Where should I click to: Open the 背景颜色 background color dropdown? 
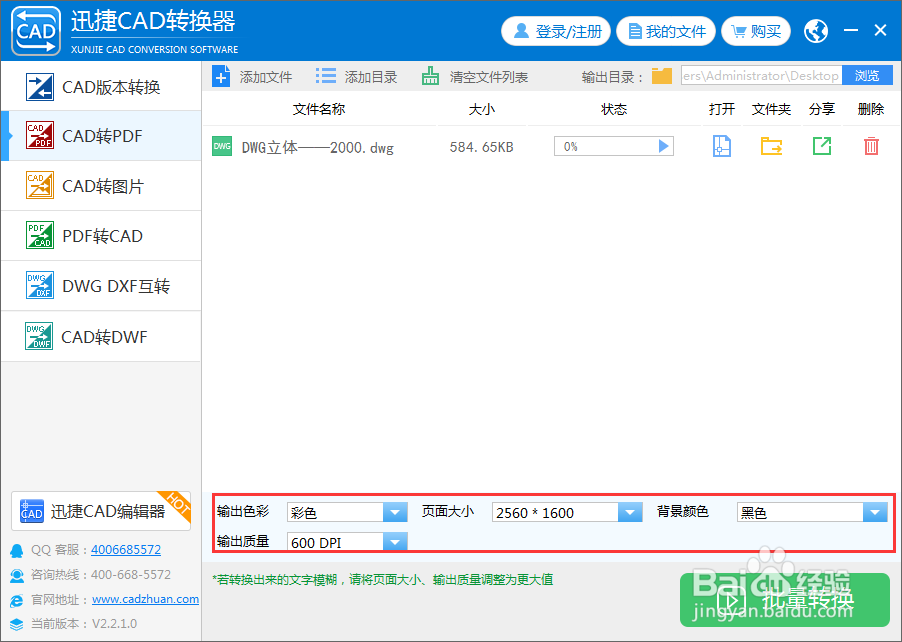(x=877, y=511)
